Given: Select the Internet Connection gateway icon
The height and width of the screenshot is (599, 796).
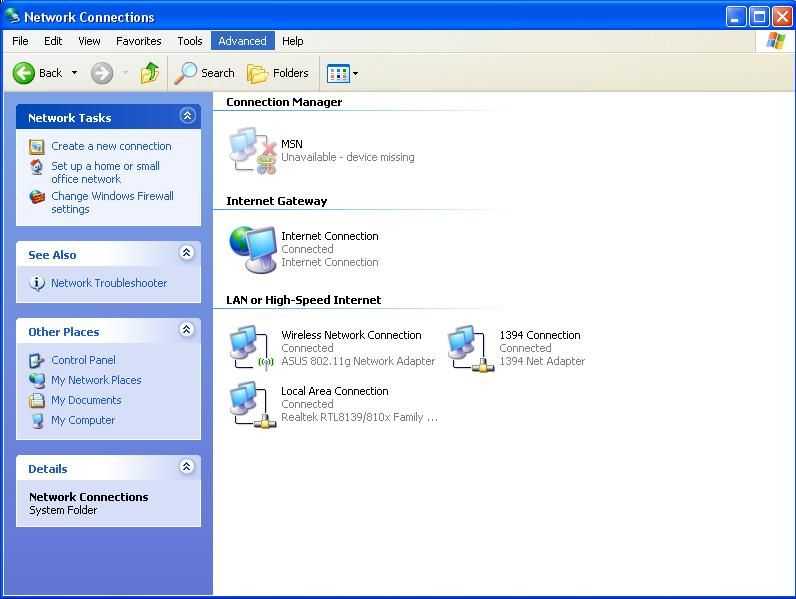Looking at the screenshot, I should 252,249.
